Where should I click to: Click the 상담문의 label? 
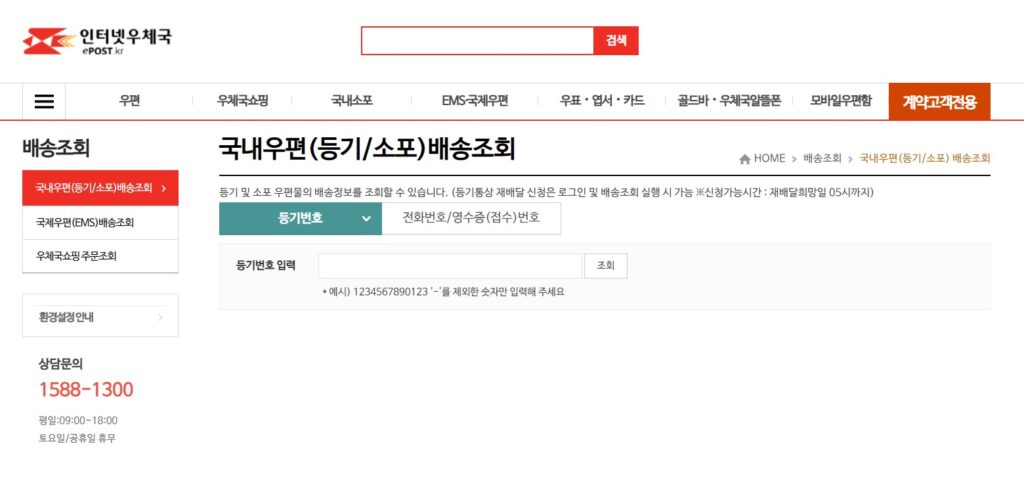click(x=61, y=364)
